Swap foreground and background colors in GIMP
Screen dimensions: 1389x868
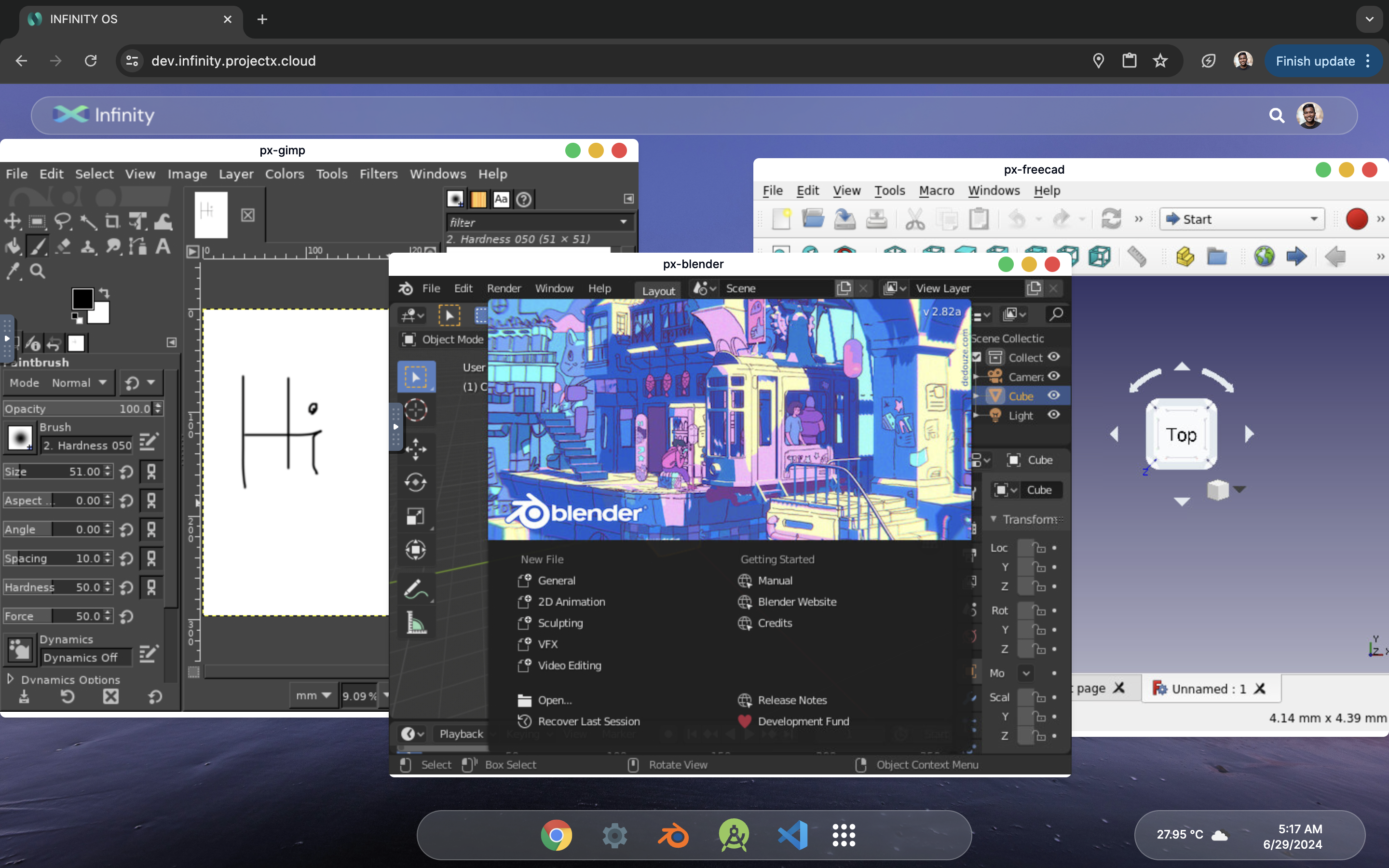104,293
